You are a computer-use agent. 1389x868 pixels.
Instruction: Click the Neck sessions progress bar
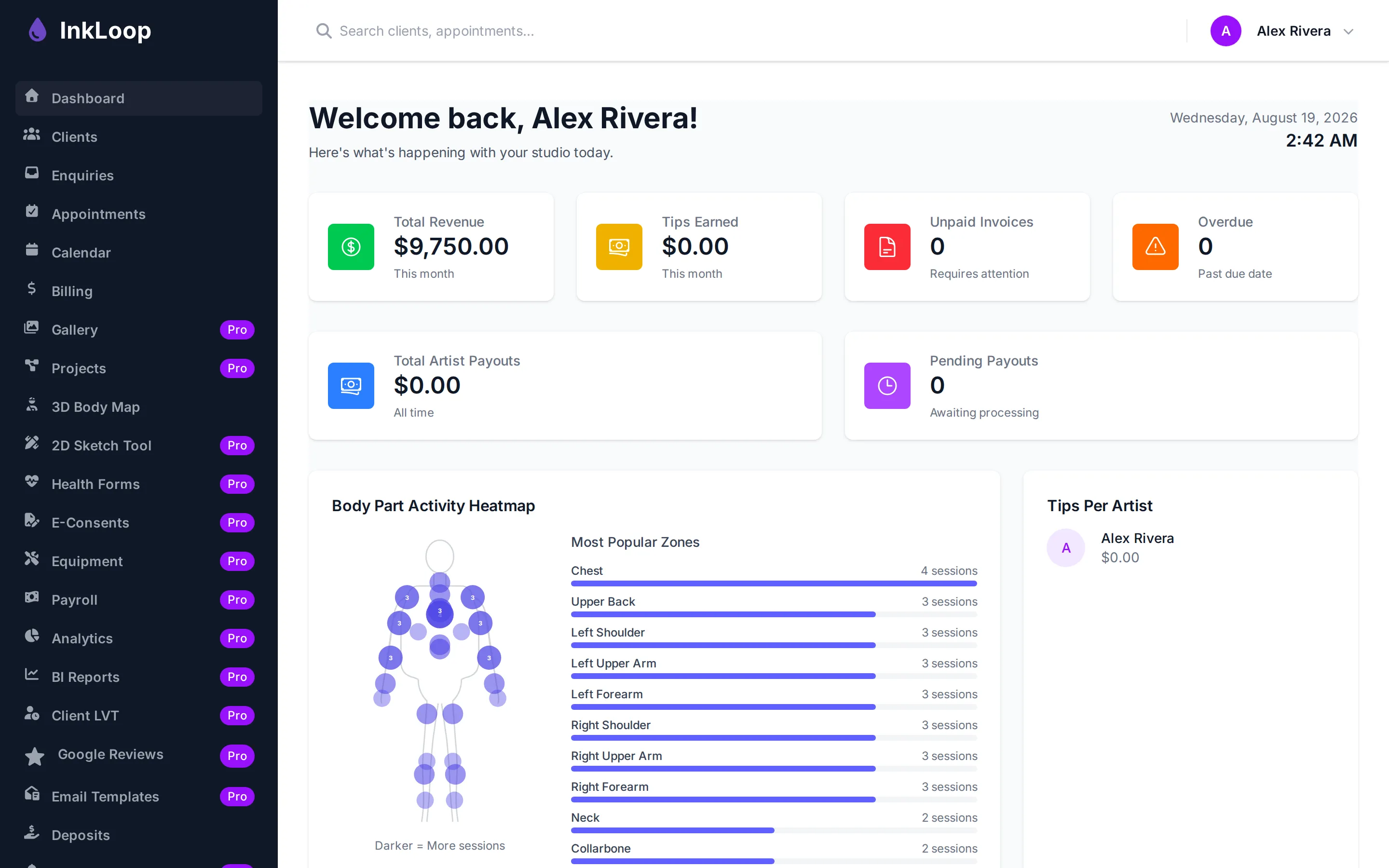pos(774,830)
